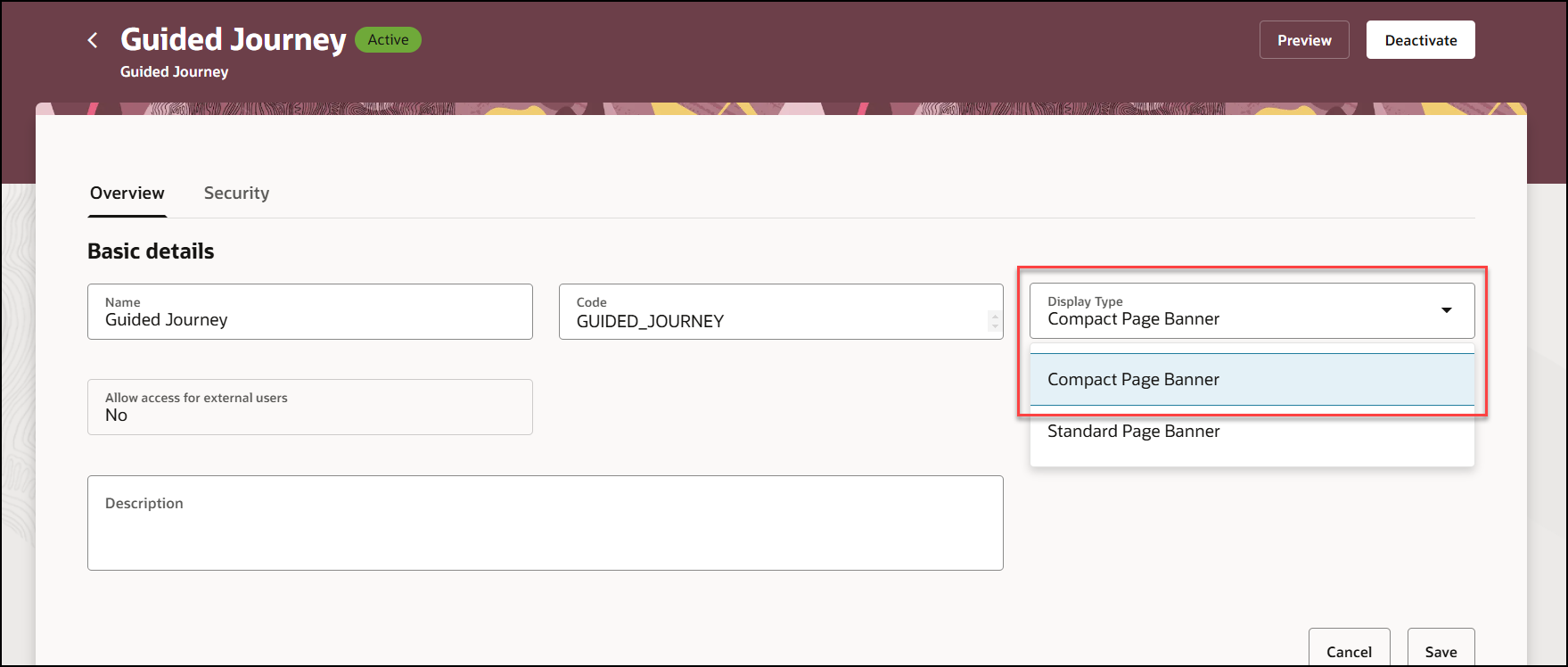
Task: Collapse the Display Type dropdown arrow
Action: [1447, 310]
